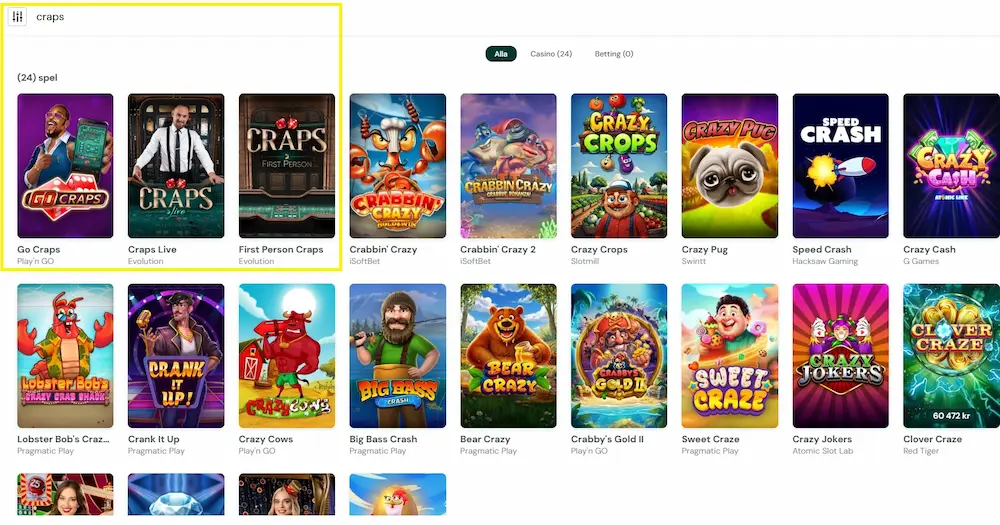Open the Big Bass Crash game tile
The image size is (1000, 525).
[397, 355]
